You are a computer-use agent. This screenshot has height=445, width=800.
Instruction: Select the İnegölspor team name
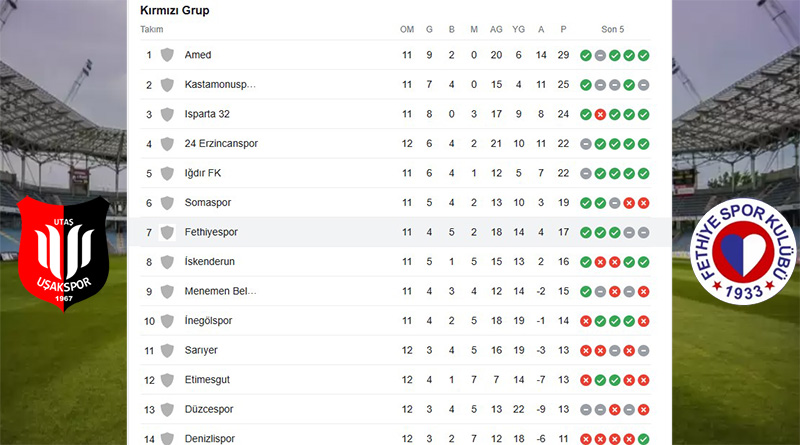click(x=211, y=321)
